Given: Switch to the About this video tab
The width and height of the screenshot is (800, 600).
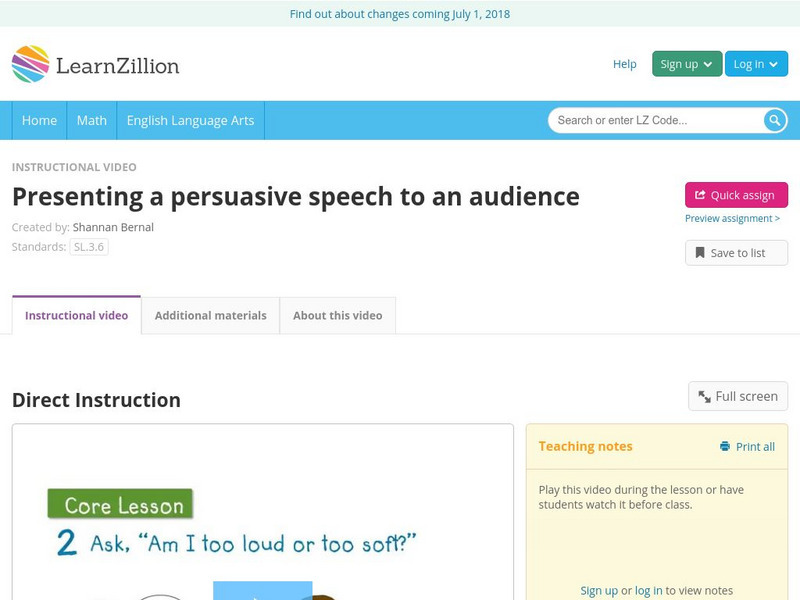Looking at the screenshot, I should click(337, 315).
